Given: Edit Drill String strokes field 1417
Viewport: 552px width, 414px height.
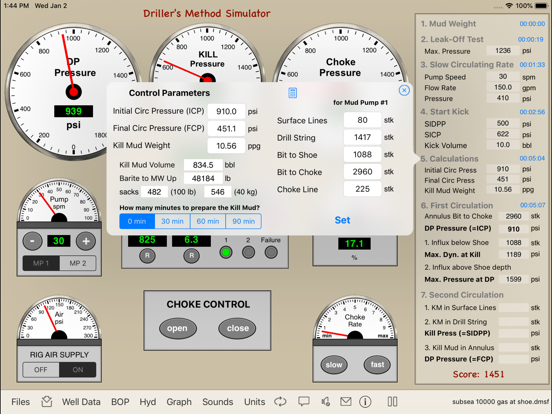Looking at the screenshot, I should 363,137.
